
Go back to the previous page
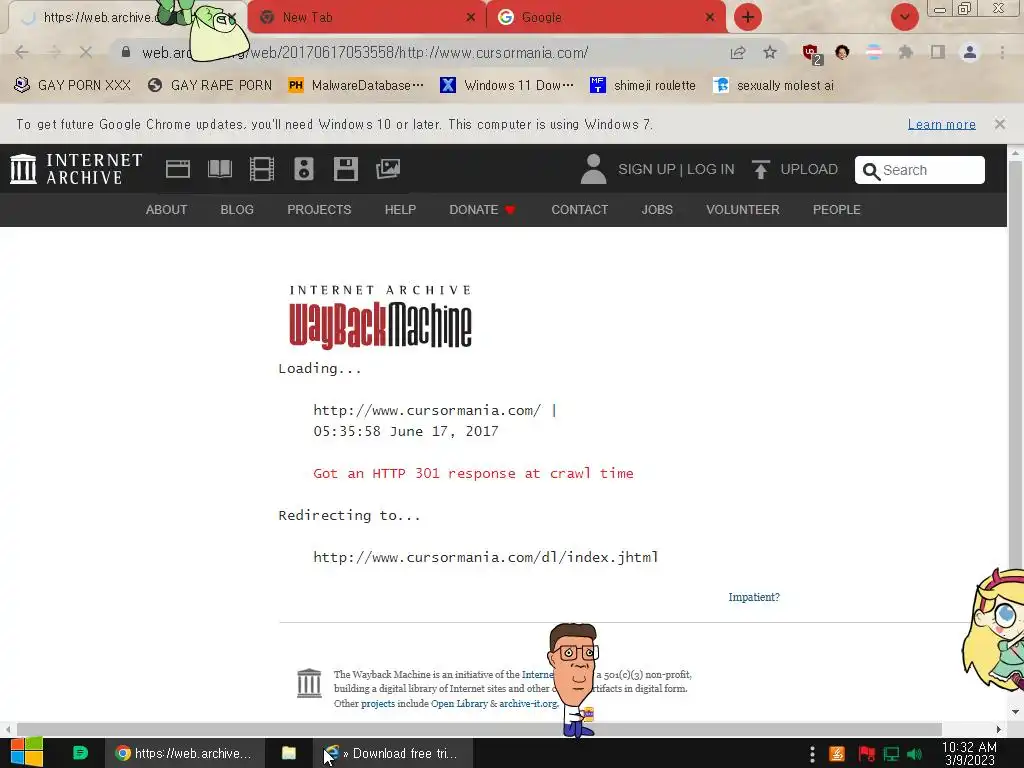[x=22, y=52]
